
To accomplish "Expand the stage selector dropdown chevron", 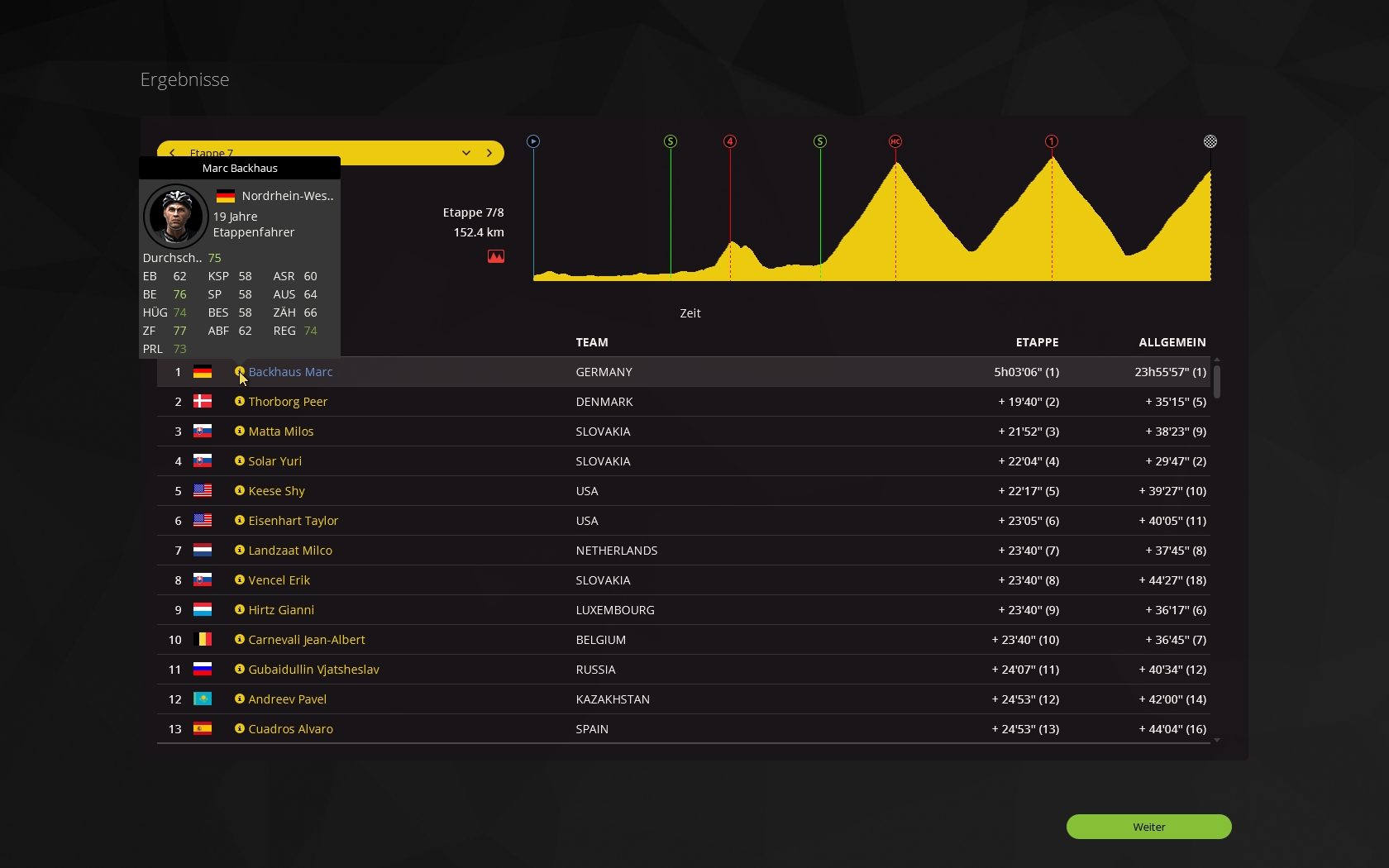I will pyautogui.click(x=466, y=153).
